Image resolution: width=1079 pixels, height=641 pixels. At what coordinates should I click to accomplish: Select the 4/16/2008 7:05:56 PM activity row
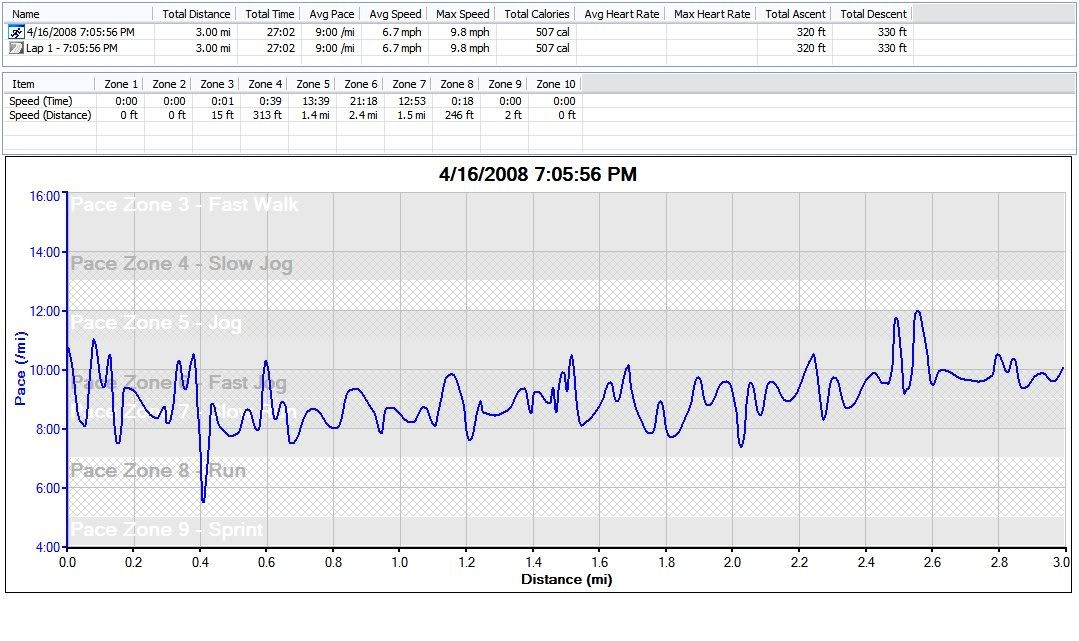coord(80,32)
